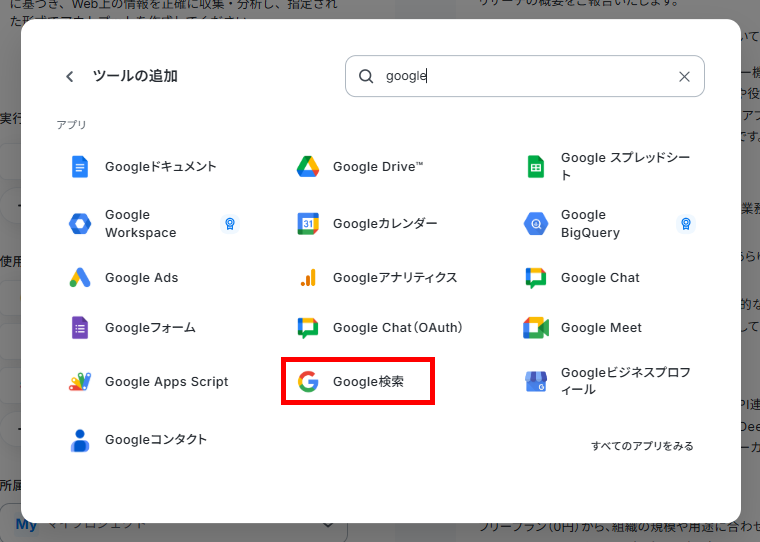
Task: Open すべてのアプリをみる link
Action: (642, 446)
